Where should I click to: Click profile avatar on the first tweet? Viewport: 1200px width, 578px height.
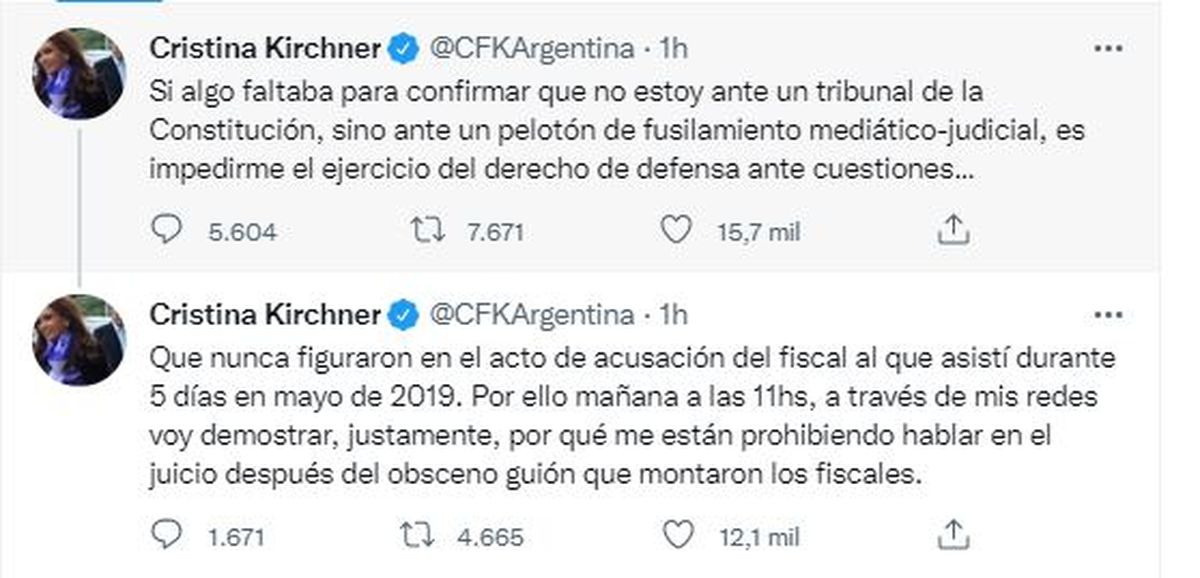(79, 73)
